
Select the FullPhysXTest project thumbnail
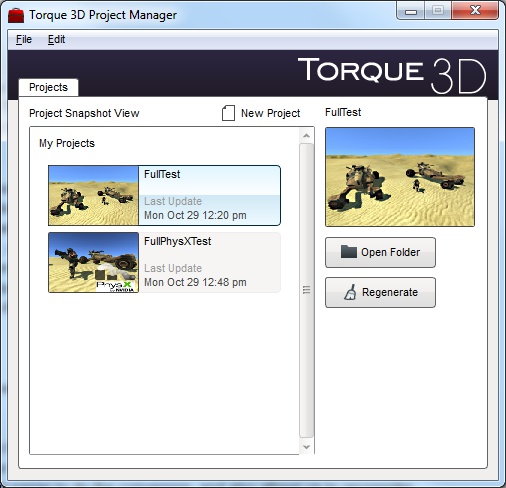coord(93,263)
